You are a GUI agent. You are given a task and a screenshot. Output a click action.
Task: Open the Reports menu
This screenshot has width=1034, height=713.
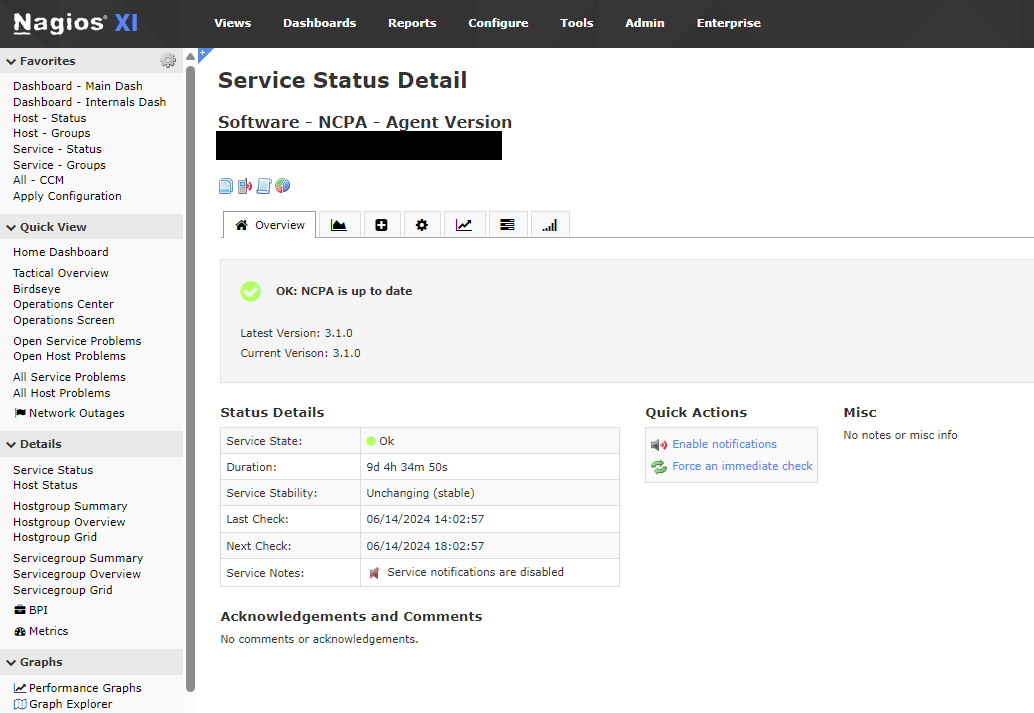412,23
